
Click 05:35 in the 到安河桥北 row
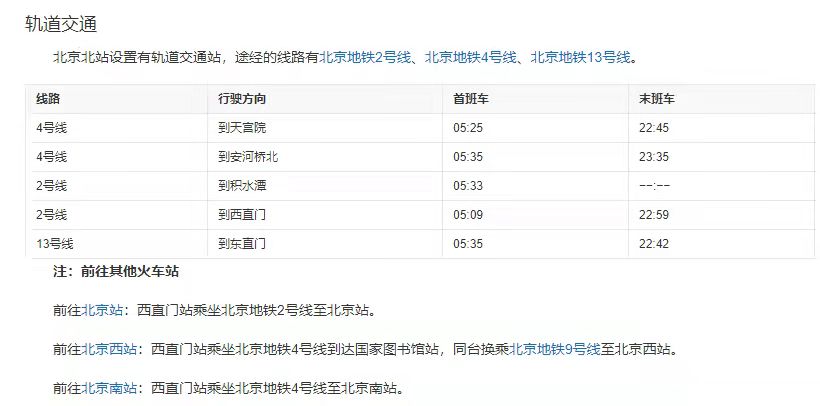click(468, 157)
